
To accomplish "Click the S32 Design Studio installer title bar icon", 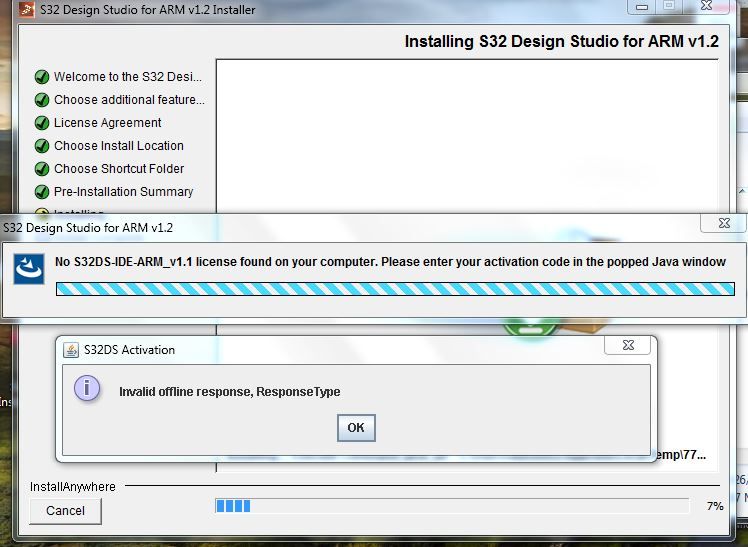I will coord(26,9).
